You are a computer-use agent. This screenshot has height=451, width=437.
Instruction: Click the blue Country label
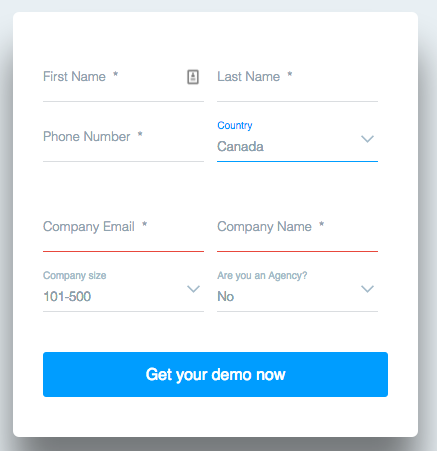[x=235, y=125]
